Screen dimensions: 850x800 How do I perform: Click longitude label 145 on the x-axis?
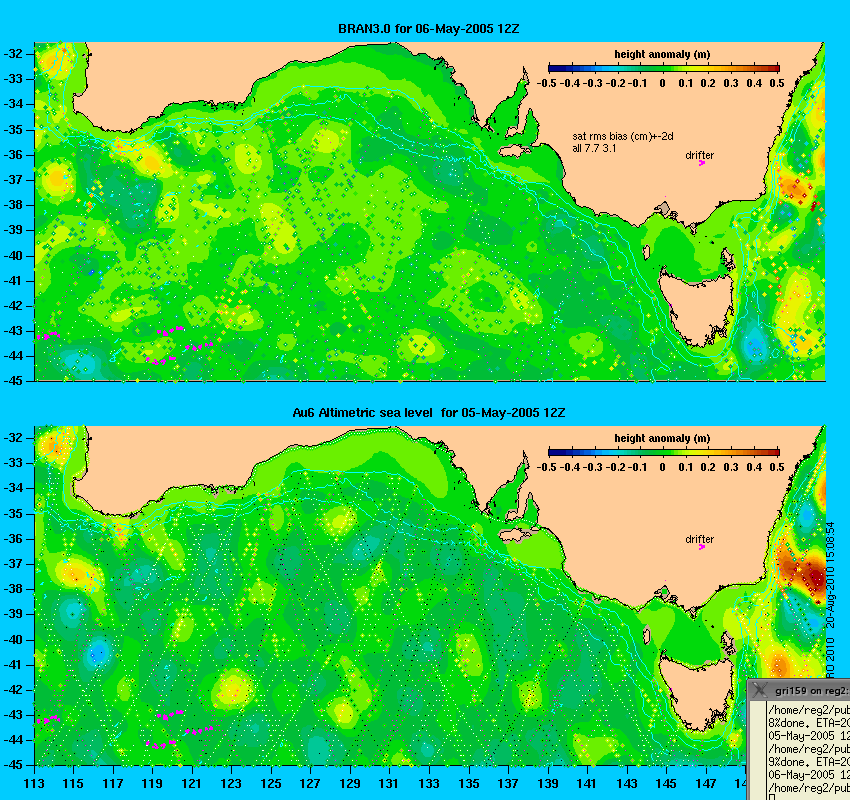[666, 784]
